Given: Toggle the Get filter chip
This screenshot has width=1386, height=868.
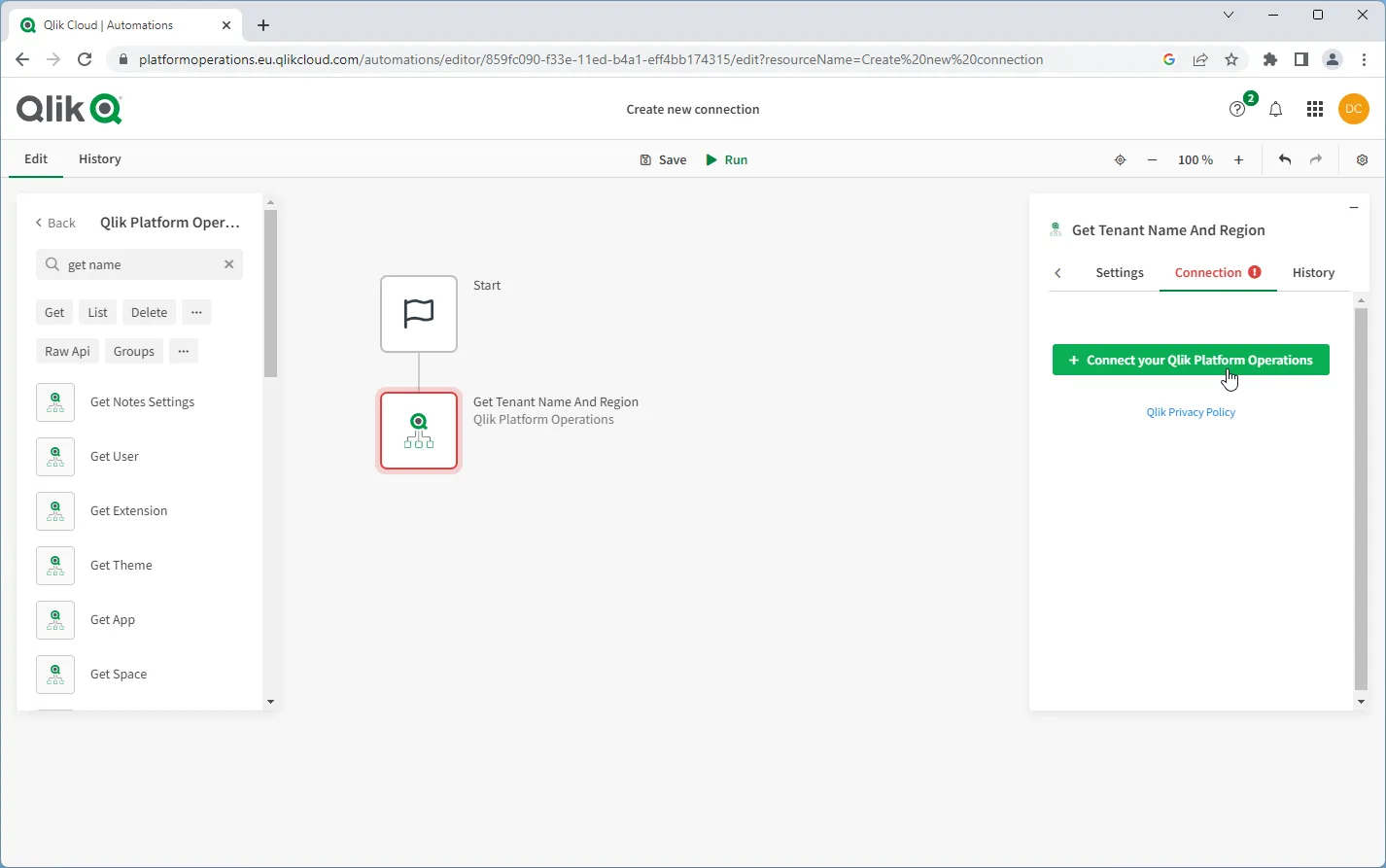Looking at the screenshot, I should (53, 312).
